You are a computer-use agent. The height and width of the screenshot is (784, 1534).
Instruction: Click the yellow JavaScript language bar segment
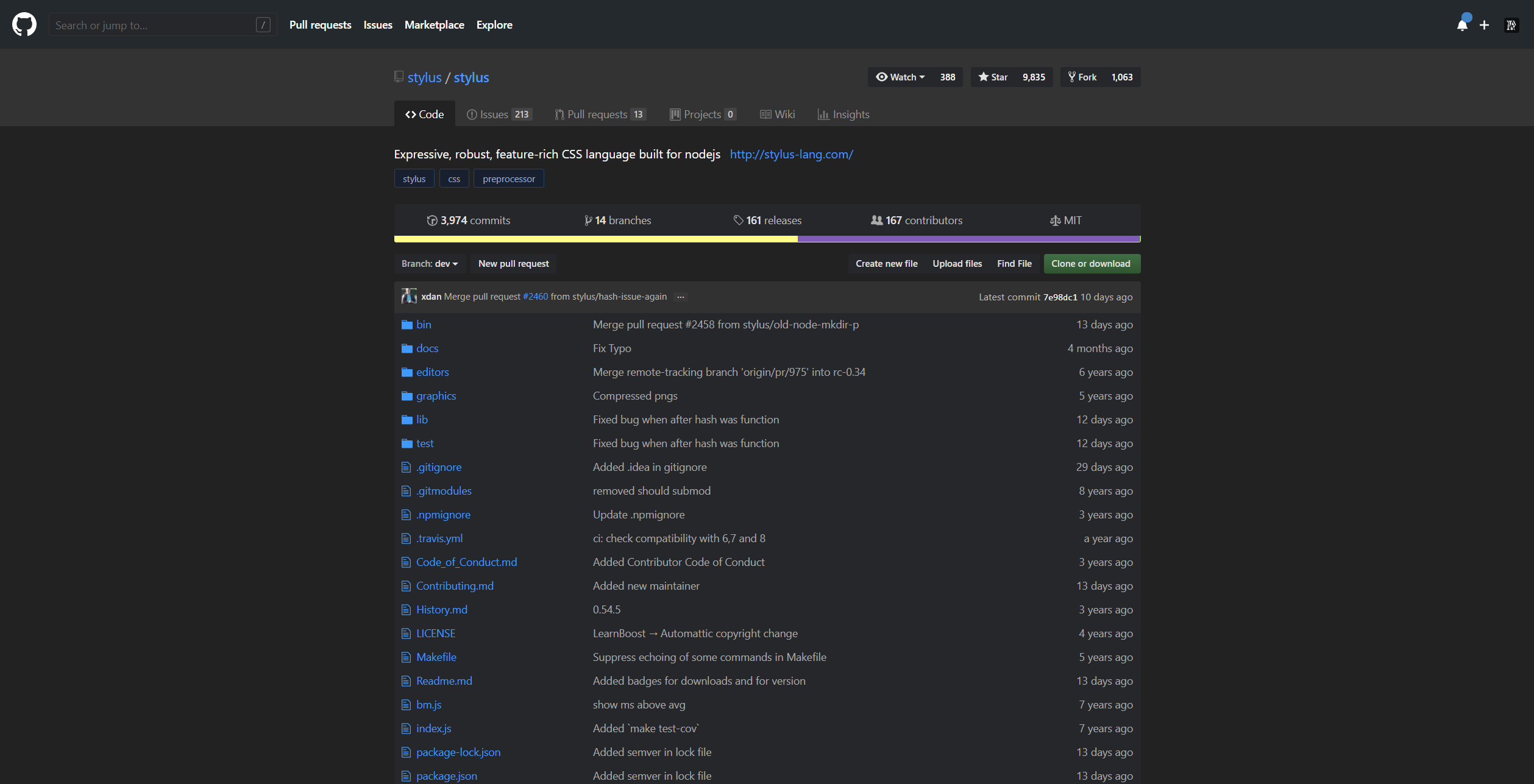tap(596, 239)
